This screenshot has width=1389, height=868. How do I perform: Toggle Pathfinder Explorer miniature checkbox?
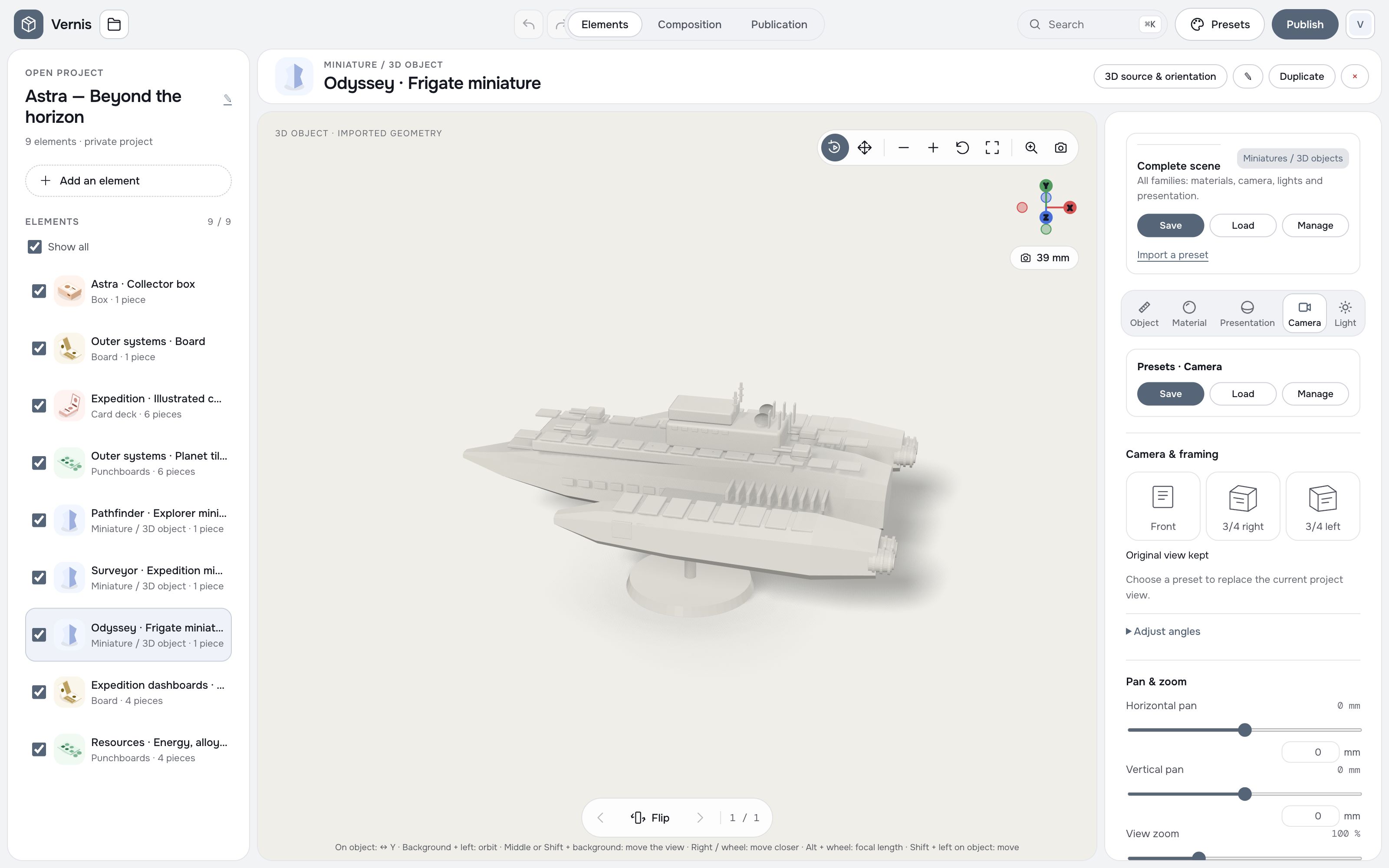[x=39, y=520]
